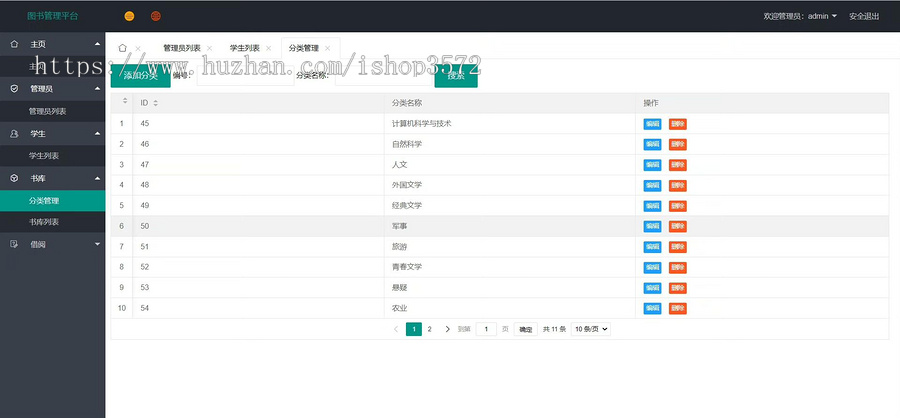Delete the 农业 category
Image resolution: width=900 pixels, height=418 pixels.
677,308
